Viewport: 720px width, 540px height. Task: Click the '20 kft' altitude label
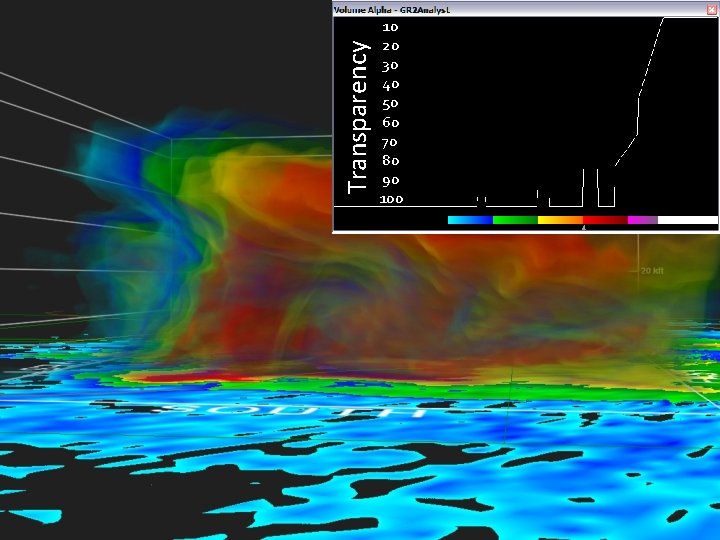[x=652, y=271]
